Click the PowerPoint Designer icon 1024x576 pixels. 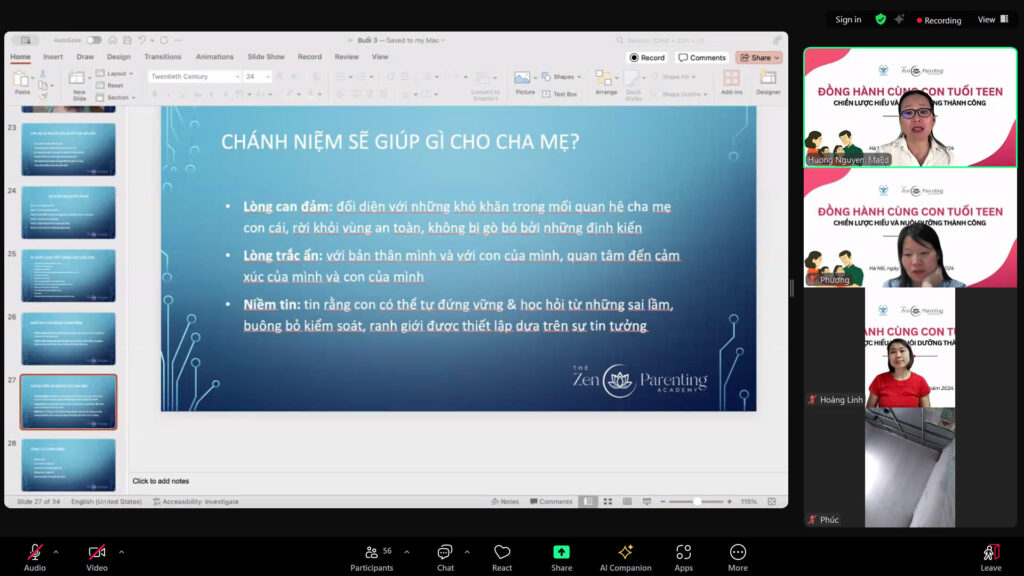point(768,83)
